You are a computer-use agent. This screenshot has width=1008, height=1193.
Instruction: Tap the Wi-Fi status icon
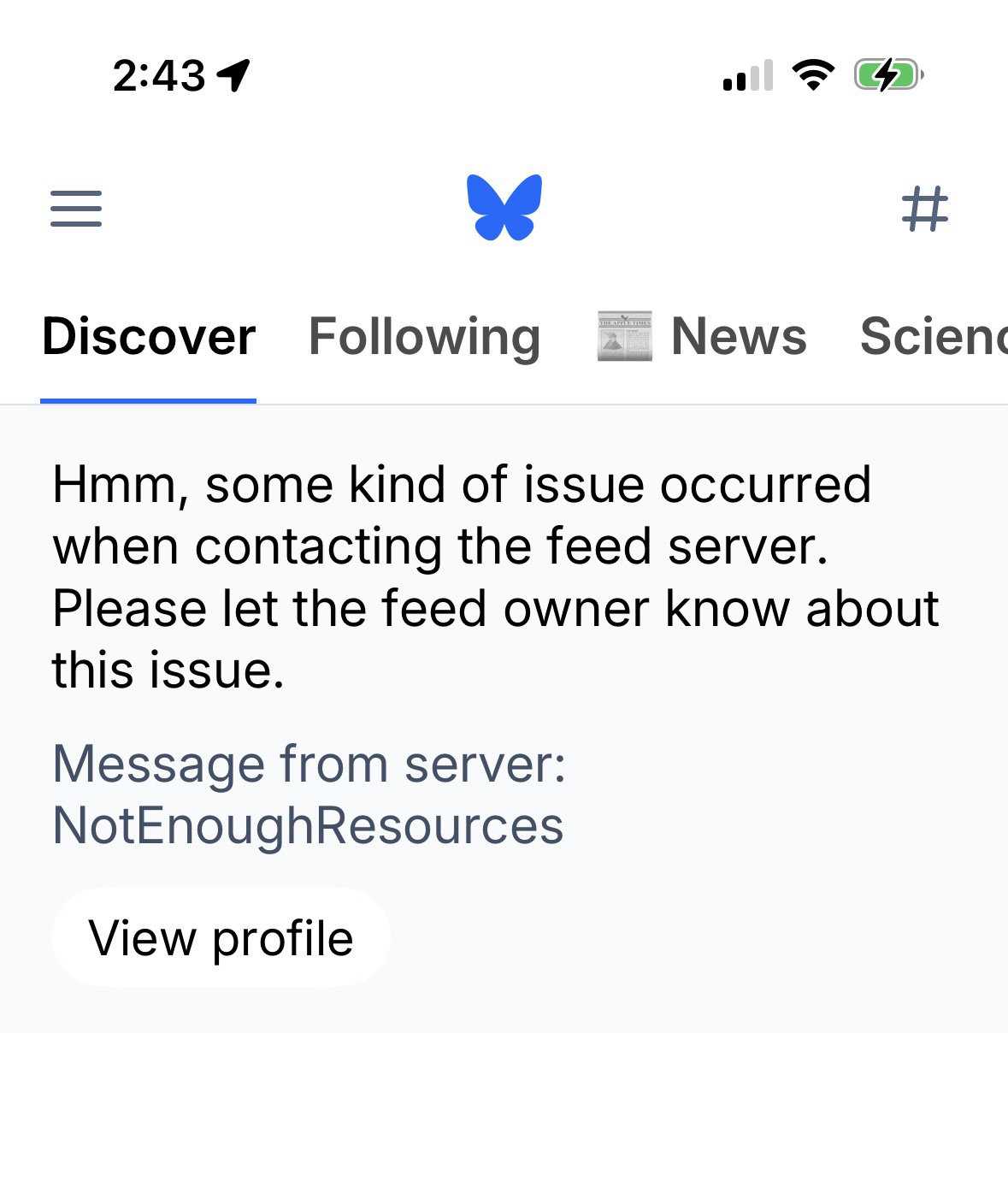(x=813, y=75)
